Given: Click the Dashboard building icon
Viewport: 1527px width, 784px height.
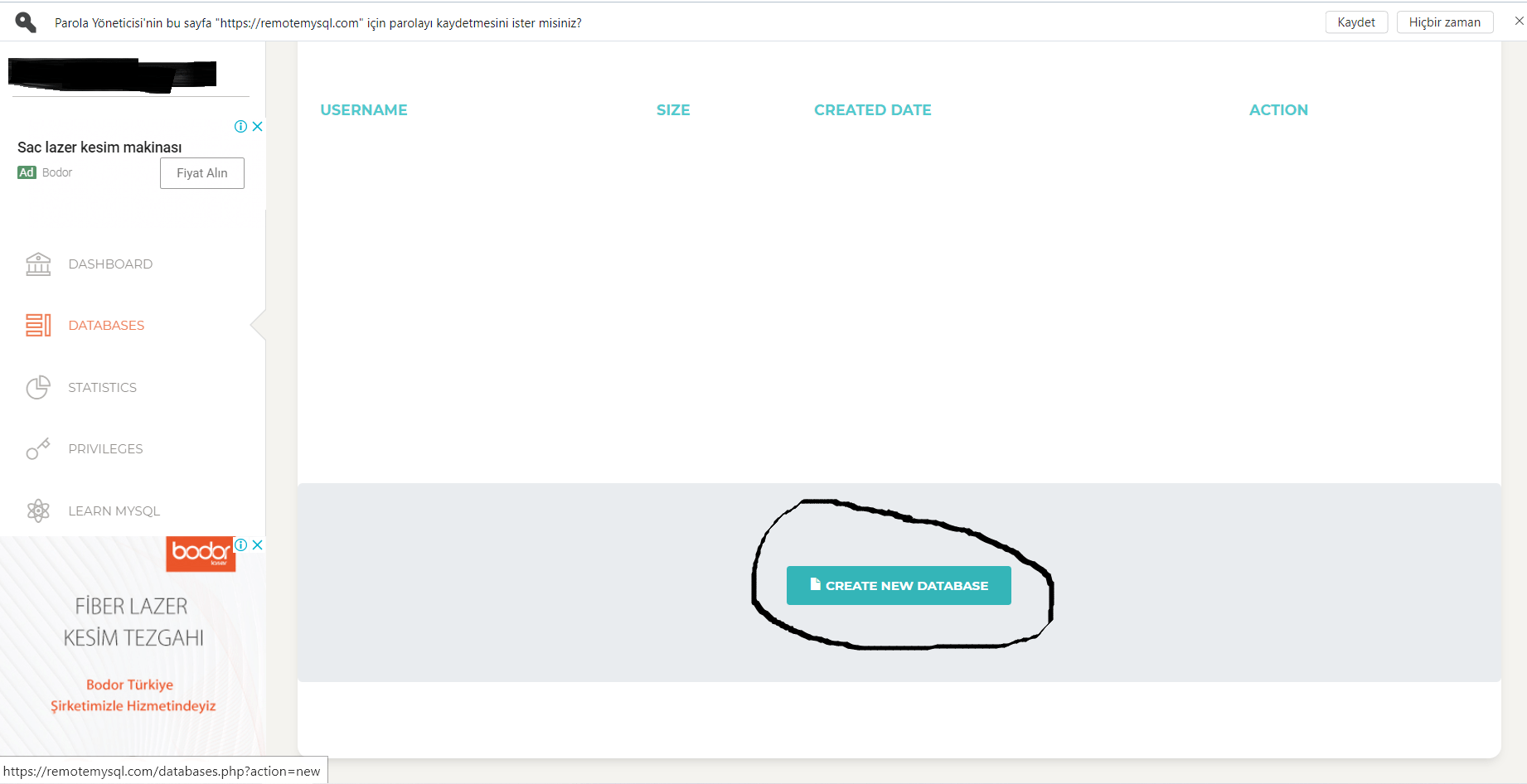Looking at the screenshot, I should [x=38, y=264].
